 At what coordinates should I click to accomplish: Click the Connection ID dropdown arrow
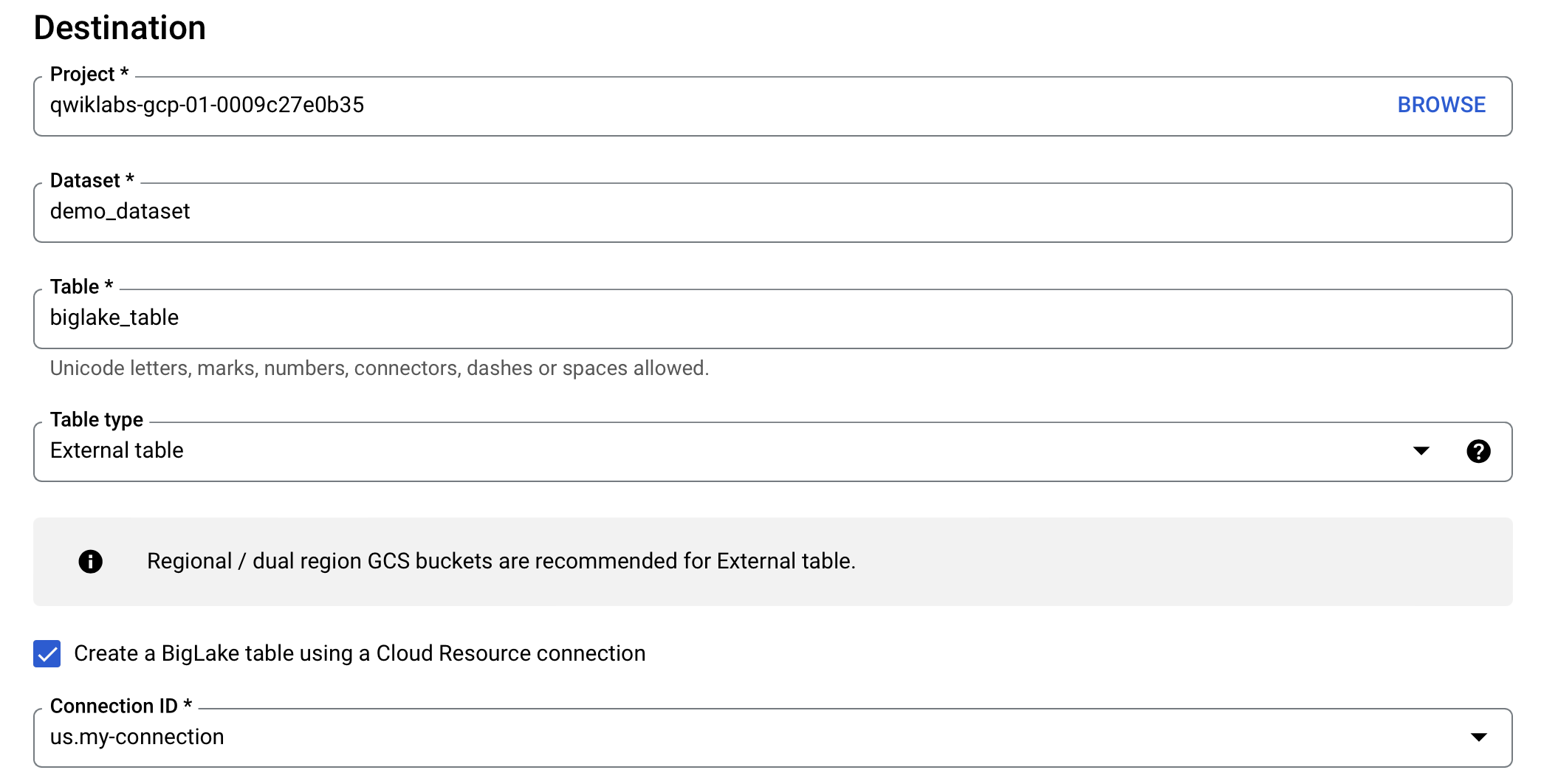tap(1478, 737)
